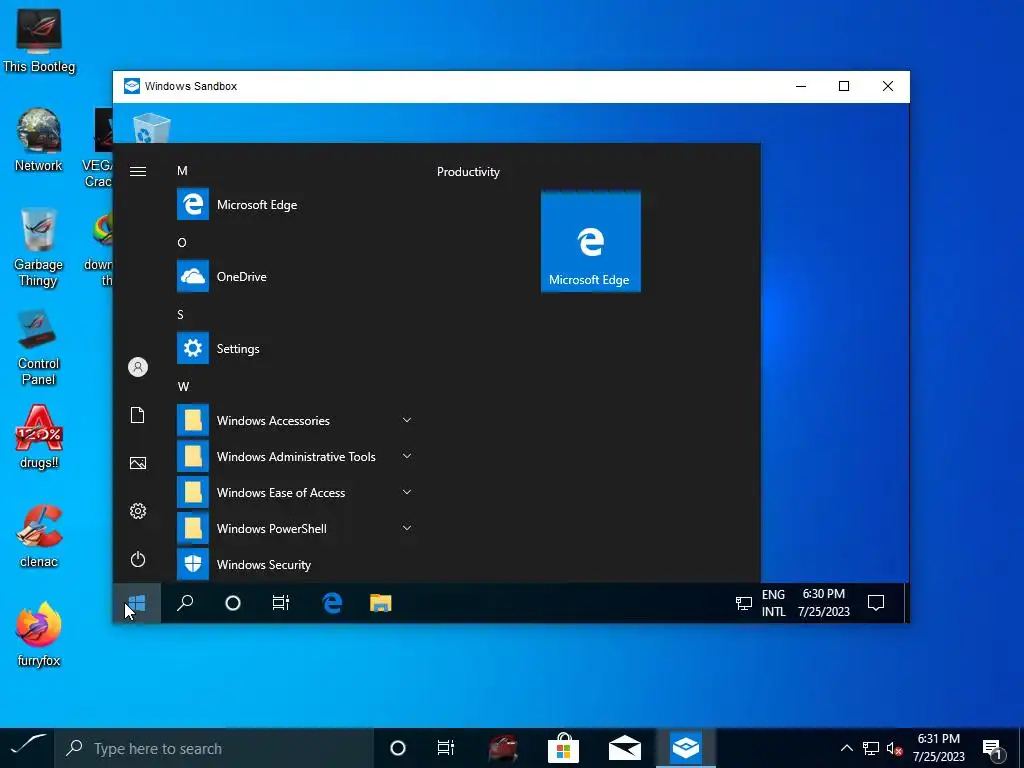1024x768 pixels.
Task: Open the sandbox Action Center icon
Action: (876, 603)
